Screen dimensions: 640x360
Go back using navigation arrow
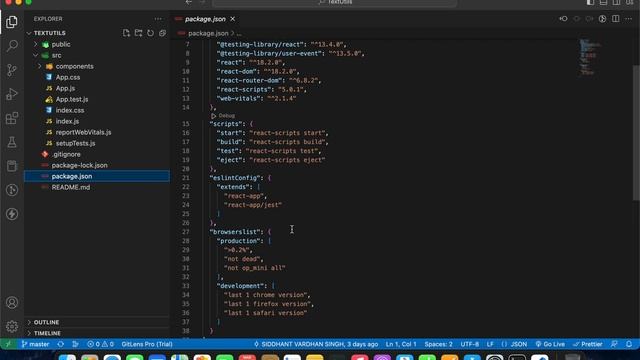coord(189,2)
